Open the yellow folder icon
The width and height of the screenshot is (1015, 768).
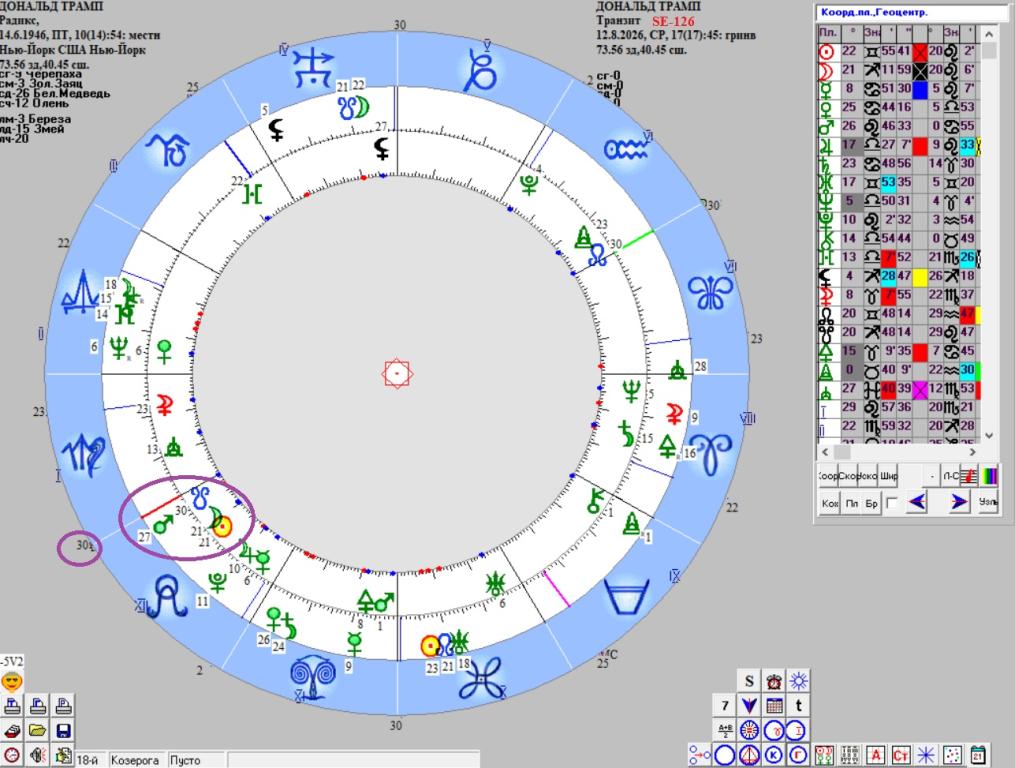pyautogui.click(x=38, y=730)
